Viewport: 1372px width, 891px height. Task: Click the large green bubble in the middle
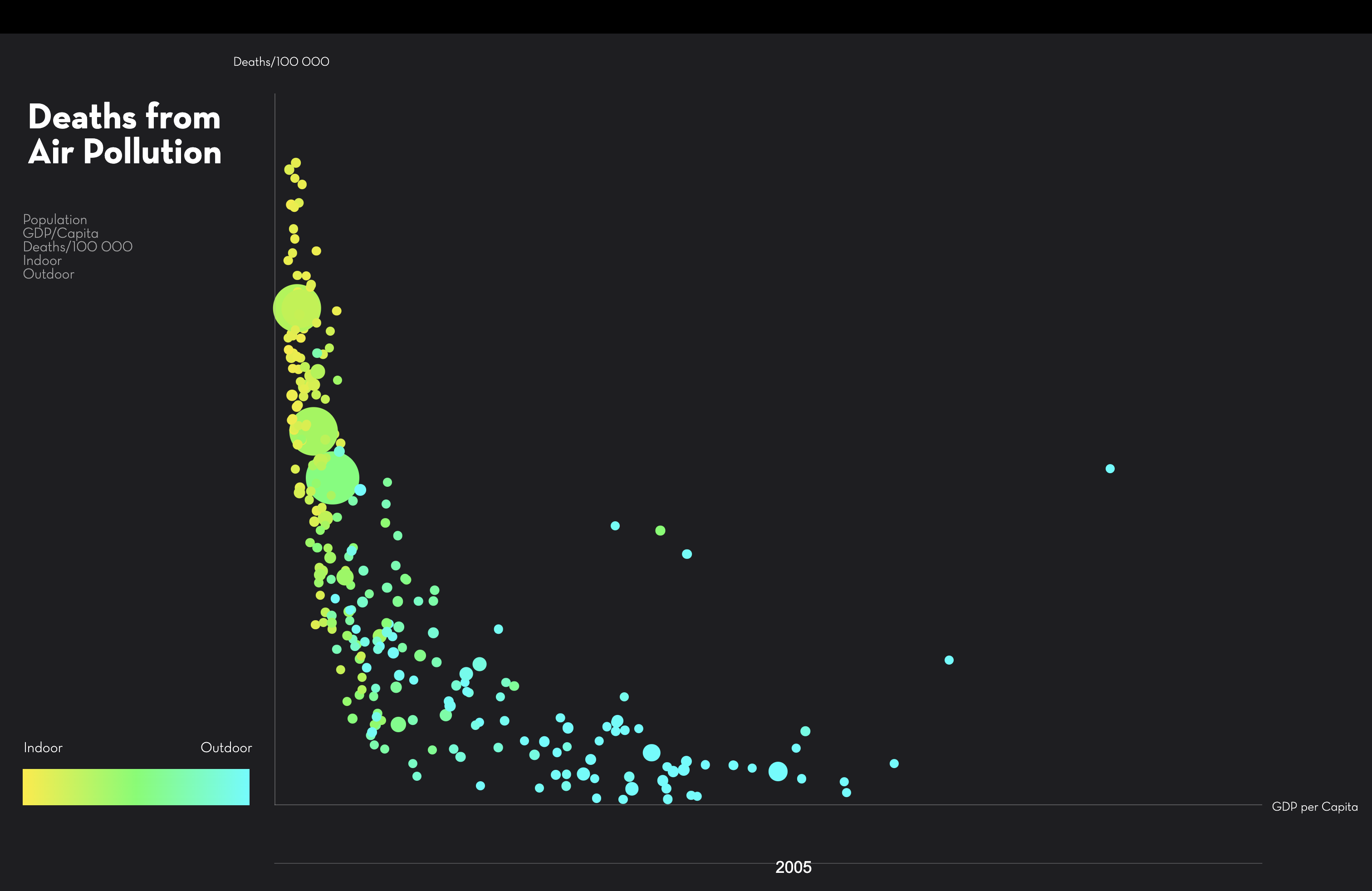click(x=313, y=431)
